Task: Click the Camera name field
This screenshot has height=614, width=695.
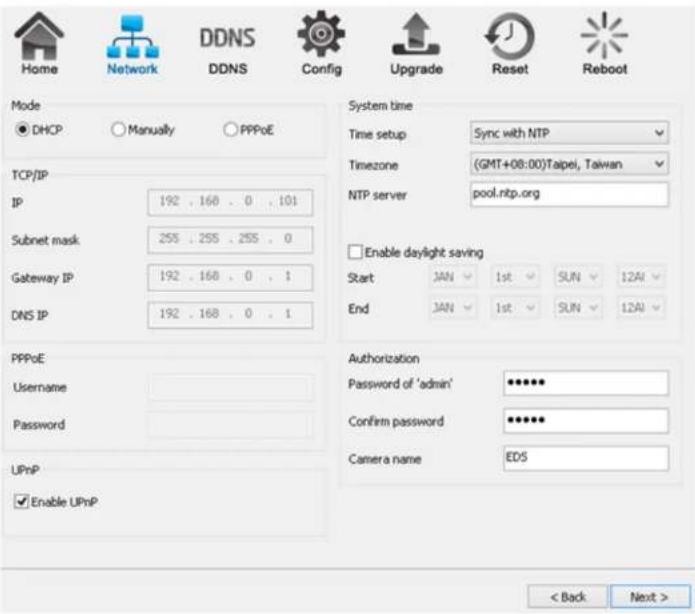Action: [586, 458]
